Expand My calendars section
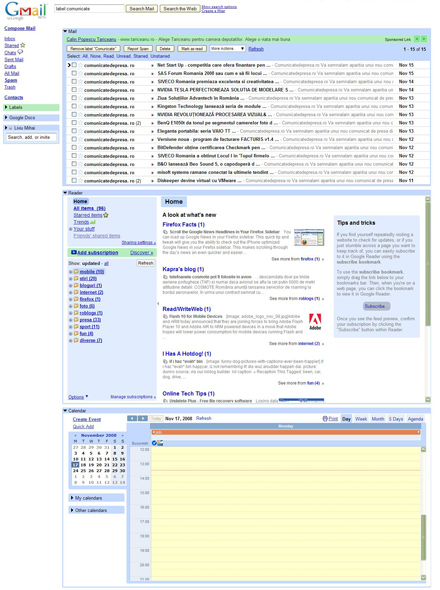The width and height of the screenshot is (440, 590). pos(72,498)
